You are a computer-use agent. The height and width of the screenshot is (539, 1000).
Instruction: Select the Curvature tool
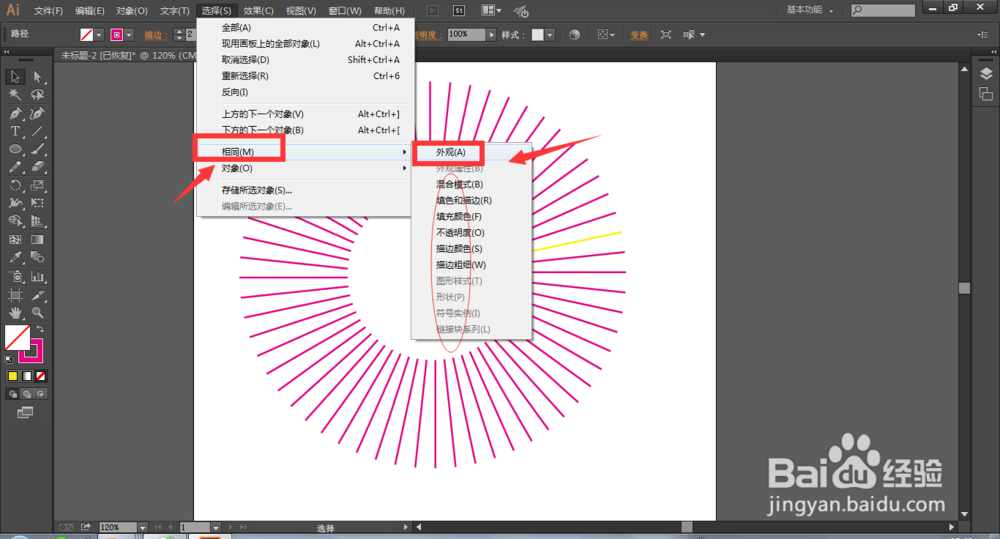tap(38, 114)
